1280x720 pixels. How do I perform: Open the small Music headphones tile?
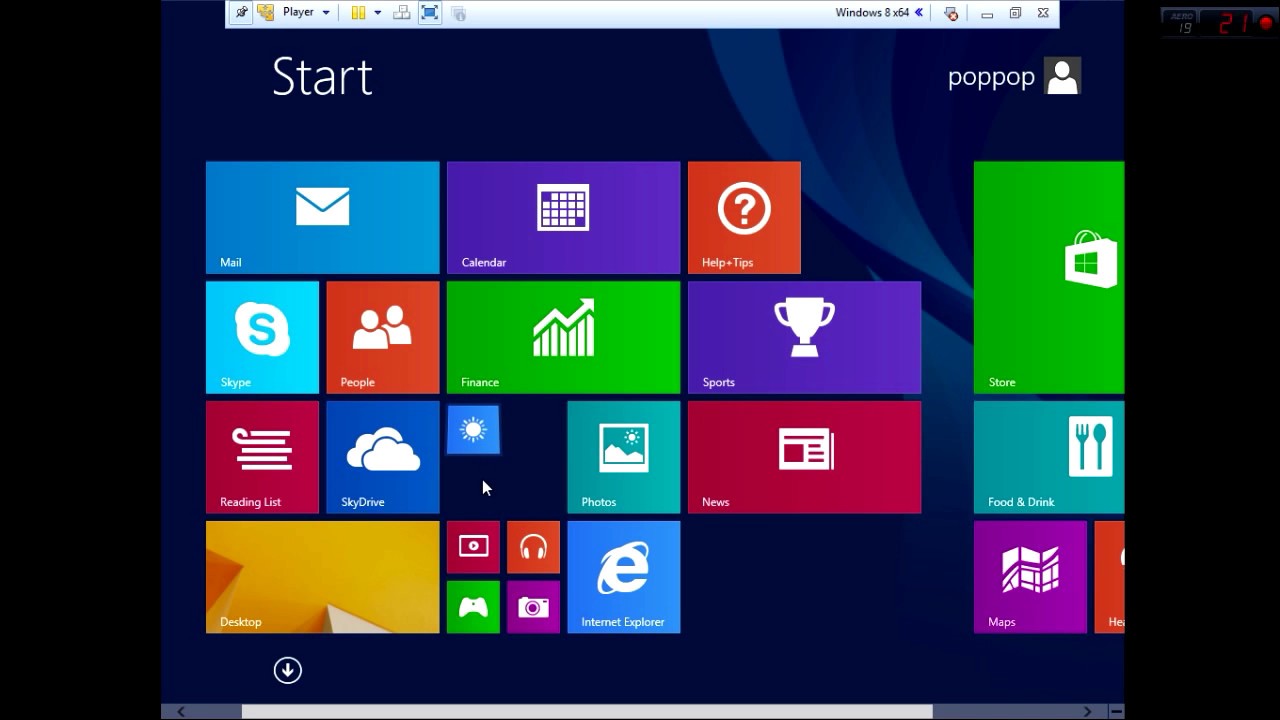click(533, 547)
